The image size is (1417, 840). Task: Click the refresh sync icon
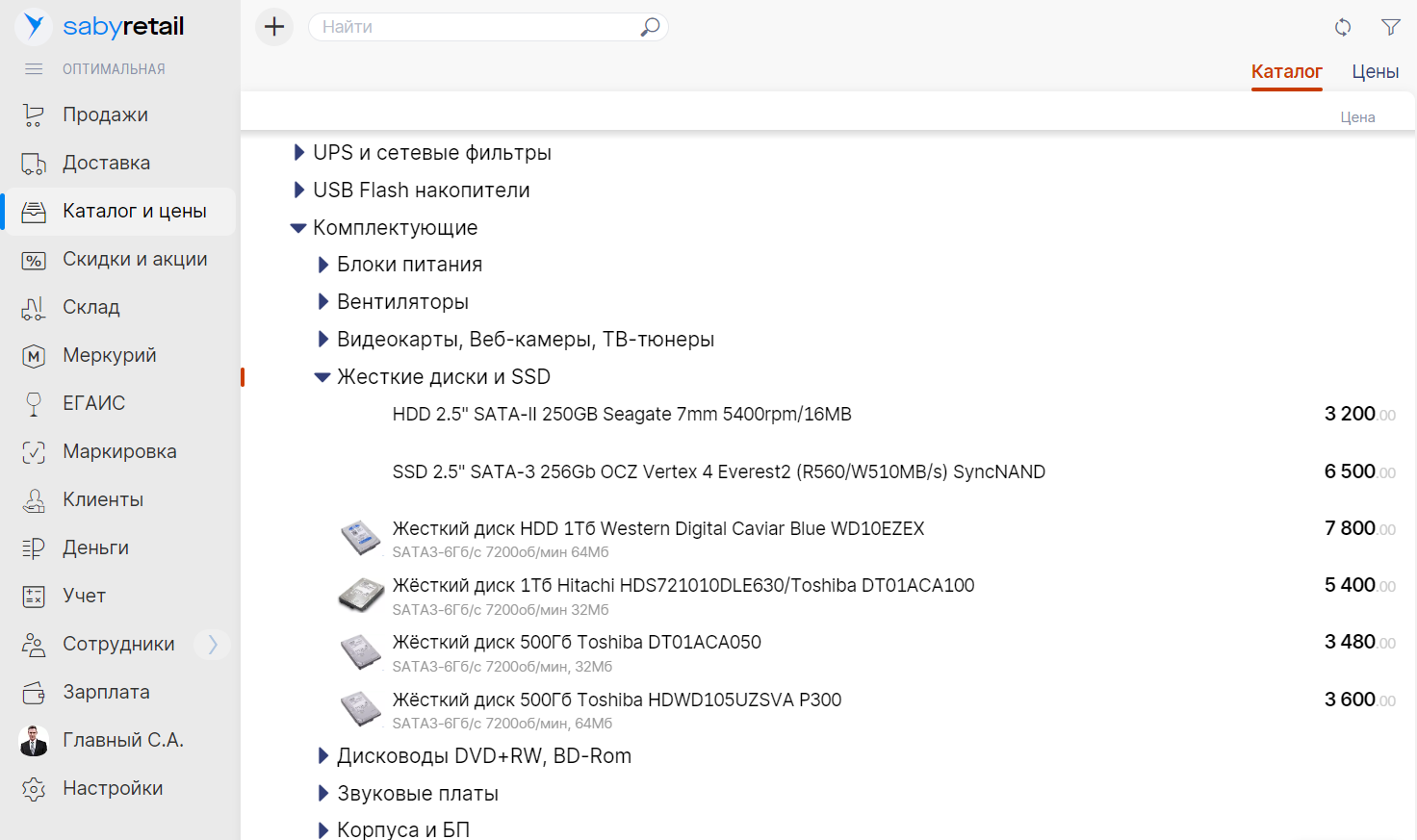coord(1343,27)
